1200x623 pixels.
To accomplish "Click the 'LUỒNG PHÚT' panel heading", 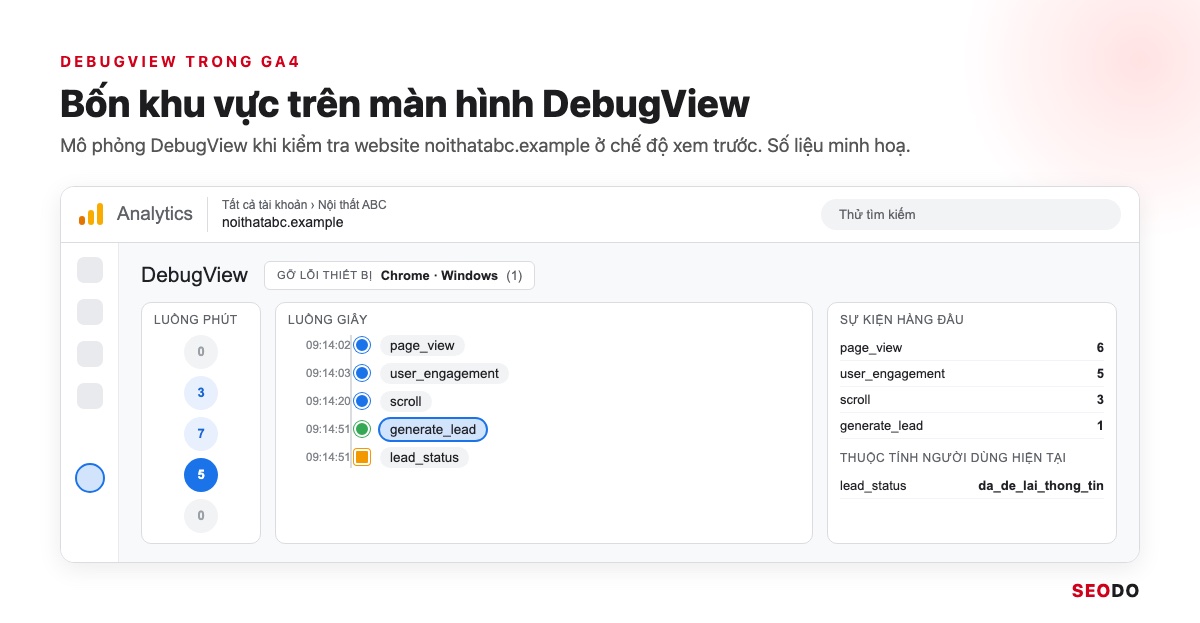I will (x=196, y=320).
